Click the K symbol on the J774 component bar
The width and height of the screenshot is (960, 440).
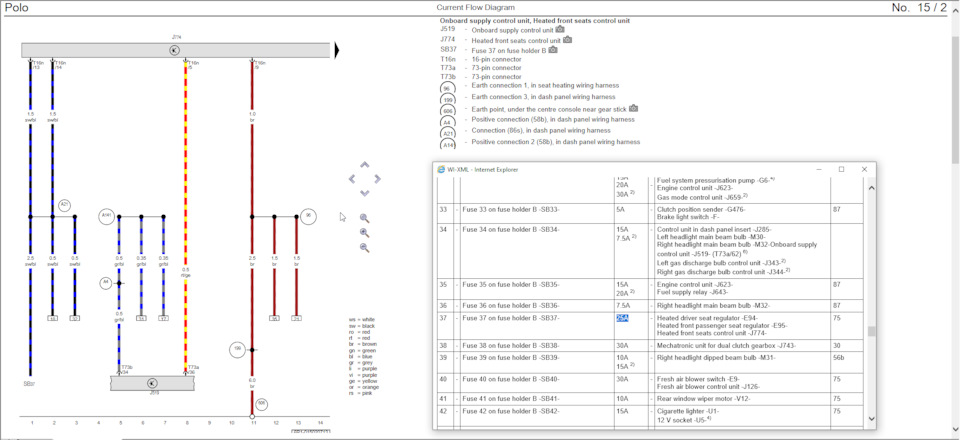point(174,50)
